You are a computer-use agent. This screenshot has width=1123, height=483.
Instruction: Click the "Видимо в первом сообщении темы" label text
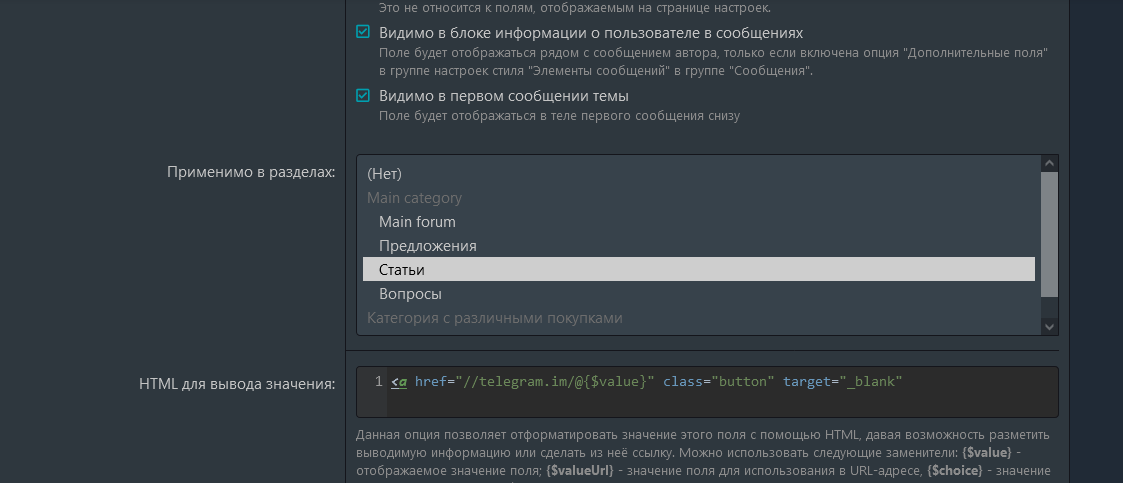tap(503, 96)
